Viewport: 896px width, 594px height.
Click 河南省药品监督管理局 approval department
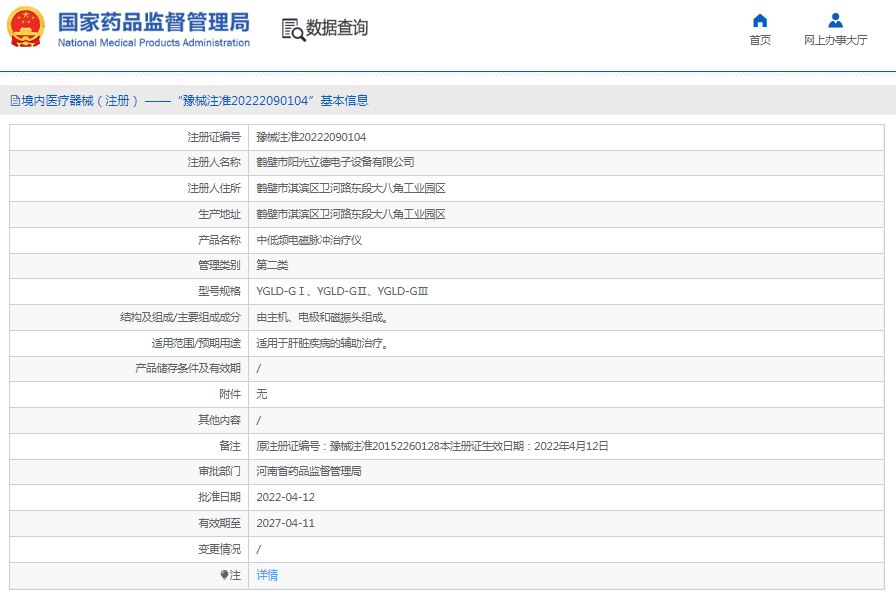click(x=309, y=471)
